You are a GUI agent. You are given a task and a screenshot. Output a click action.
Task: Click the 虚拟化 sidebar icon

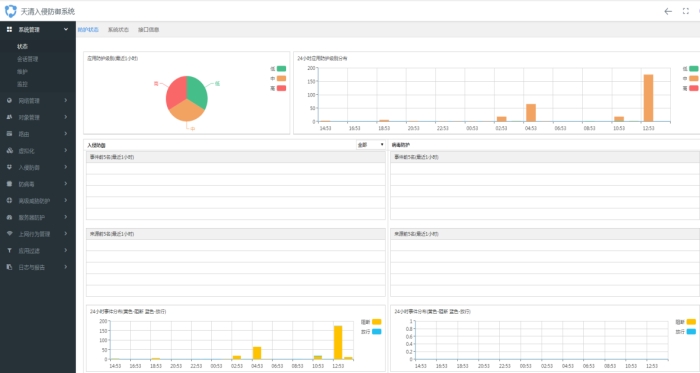click(x=9, y=150)
